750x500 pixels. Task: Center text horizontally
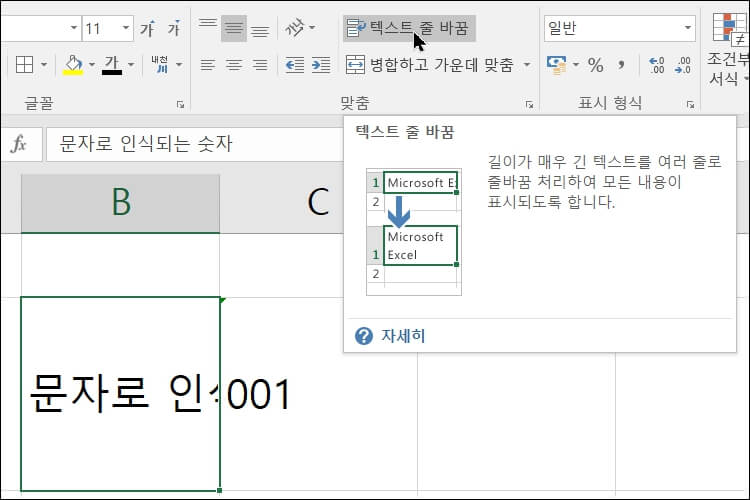pos(234,65)
